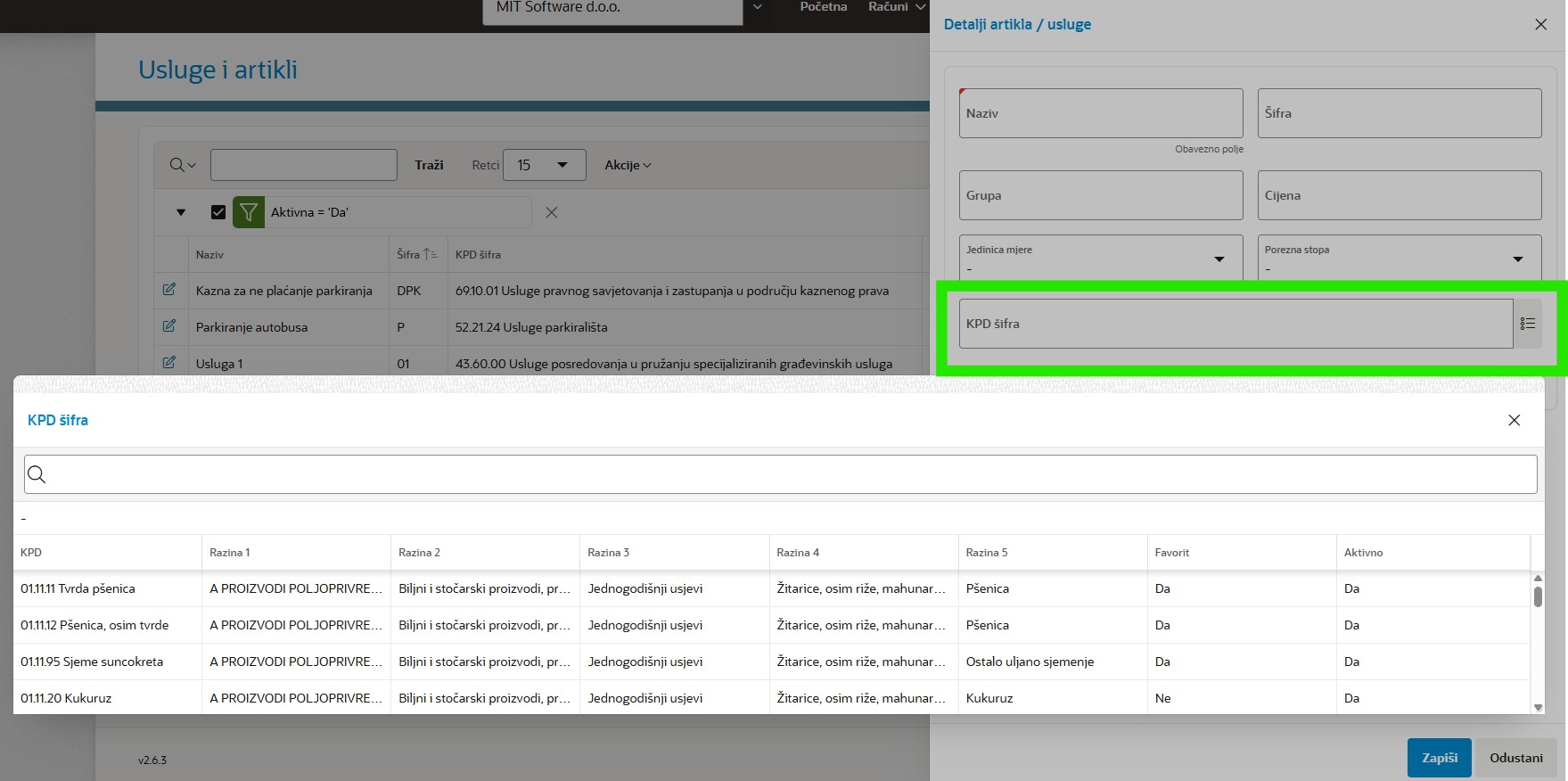1568x781 pixels.
Task: Close the Detalji artikla / usluge panel
Action: point(1540,25)
